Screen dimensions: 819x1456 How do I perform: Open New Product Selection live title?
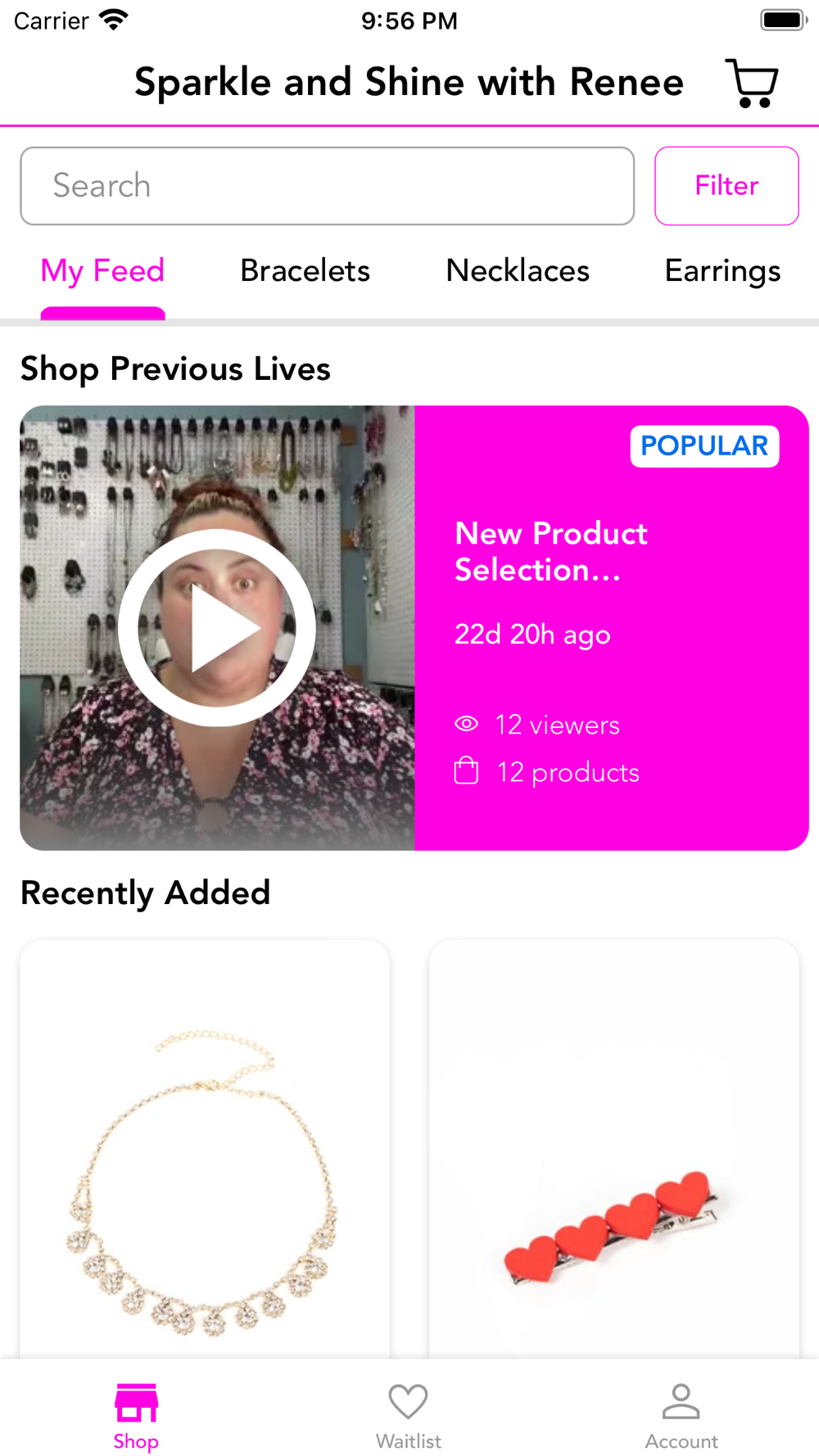pos(551,552)
